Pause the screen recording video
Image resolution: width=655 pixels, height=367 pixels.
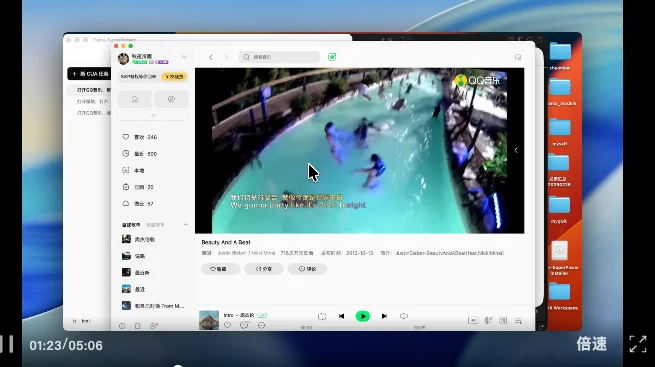point(7,344)
